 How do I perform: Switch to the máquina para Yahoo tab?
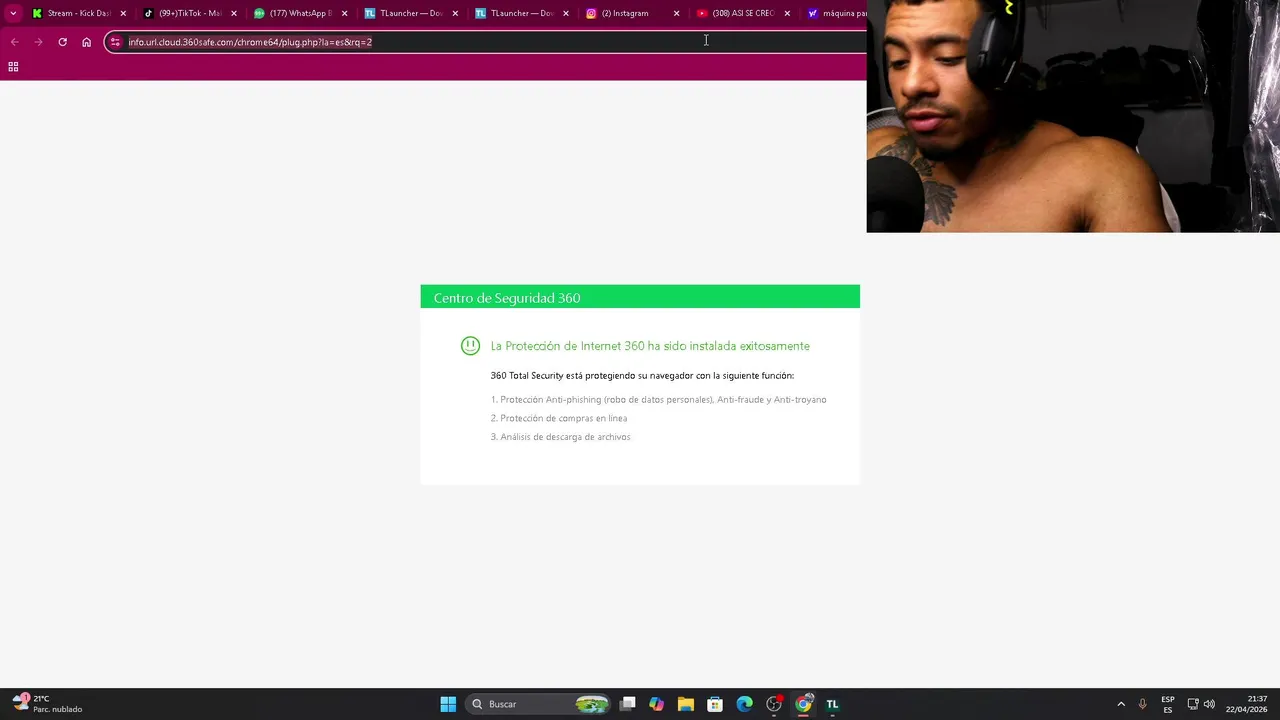pyautogui.click(x=838, y=13)
